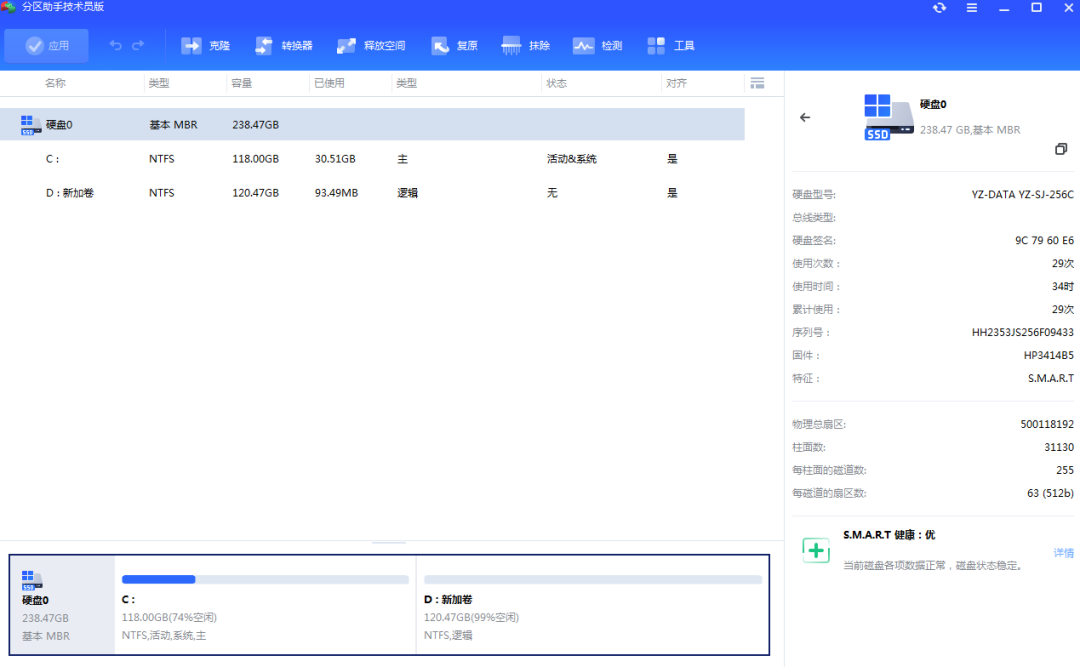Open the hamburger menu in title bar
Screen dimensions: 1080x667
[972, 8]
